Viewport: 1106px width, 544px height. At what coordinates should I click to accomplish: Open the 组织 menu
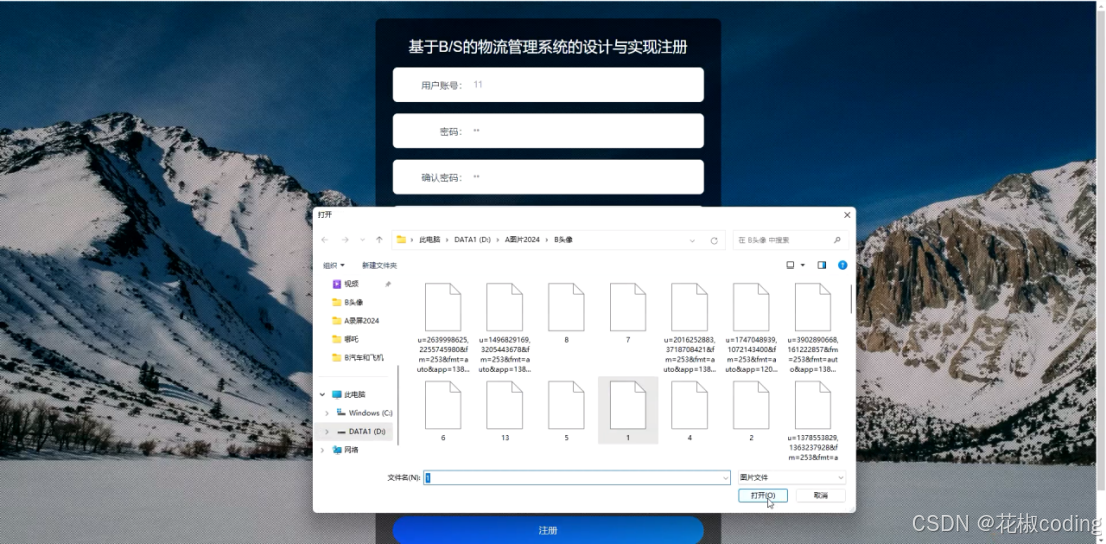coord(334,265)
